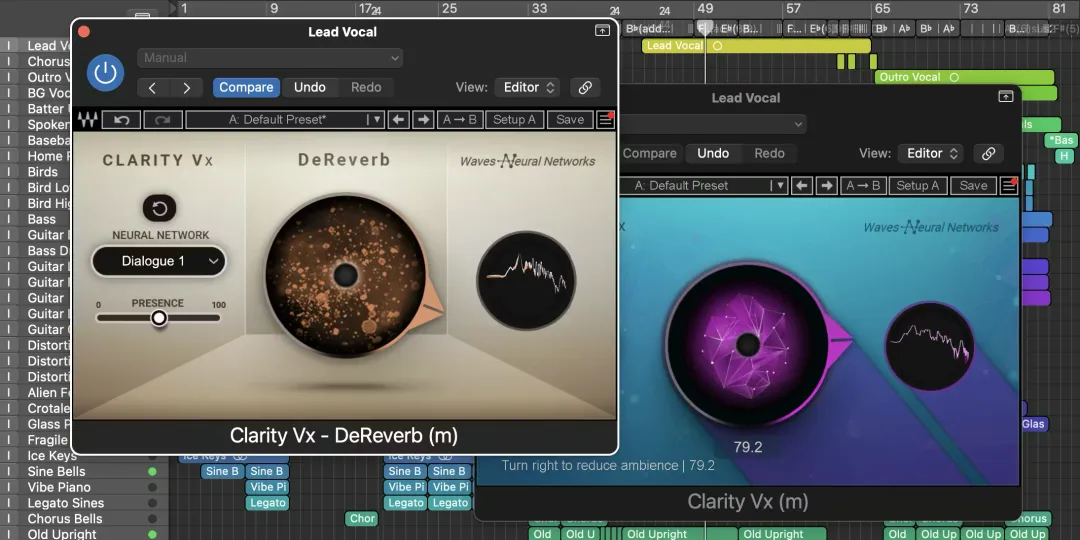Click the large DeReverb main knob
The image size is (1080, 540).
[x=345, y=276]
